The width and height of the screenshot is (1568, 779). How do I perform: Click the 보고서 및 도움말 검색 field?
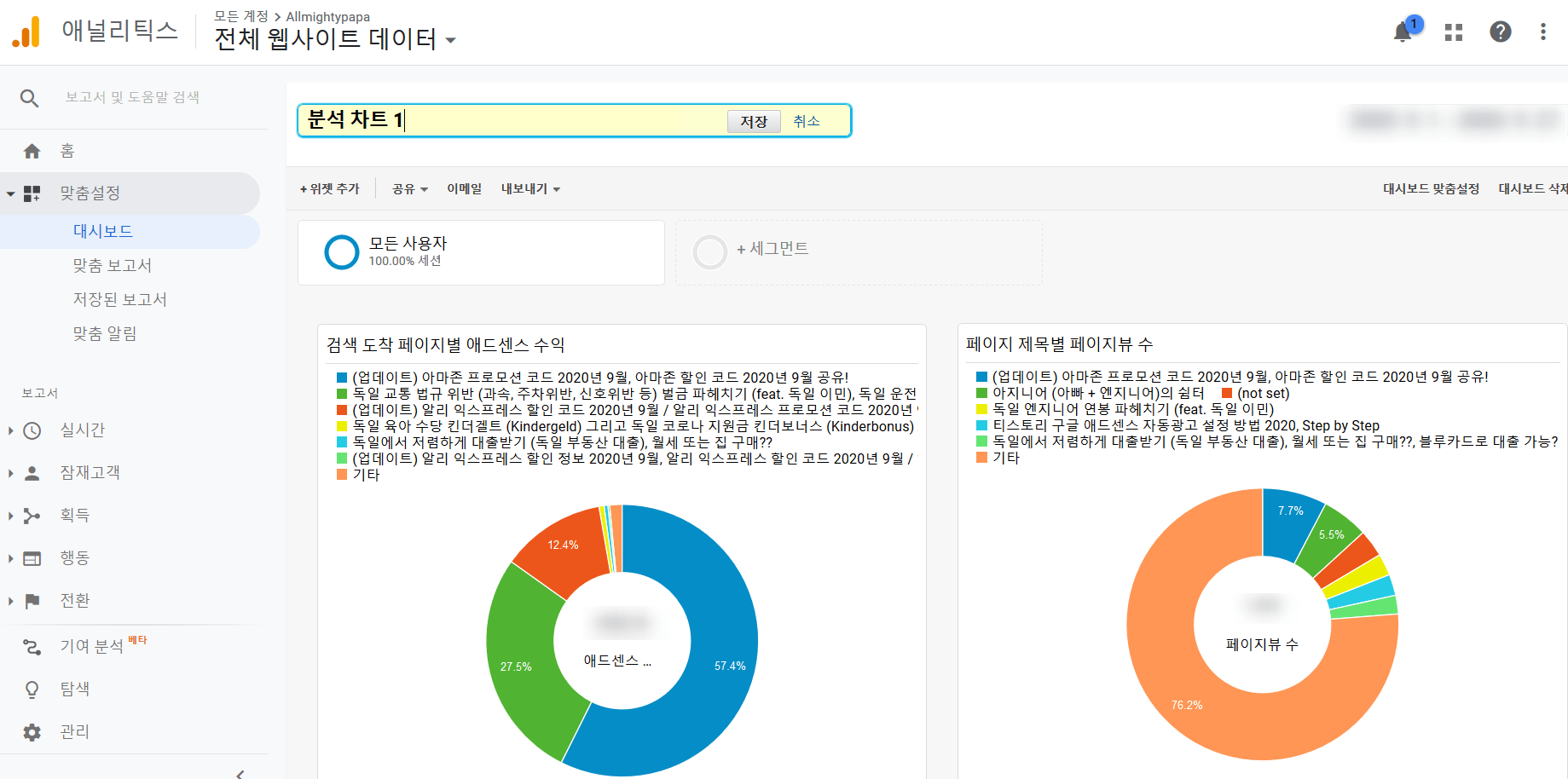(132, 97)
